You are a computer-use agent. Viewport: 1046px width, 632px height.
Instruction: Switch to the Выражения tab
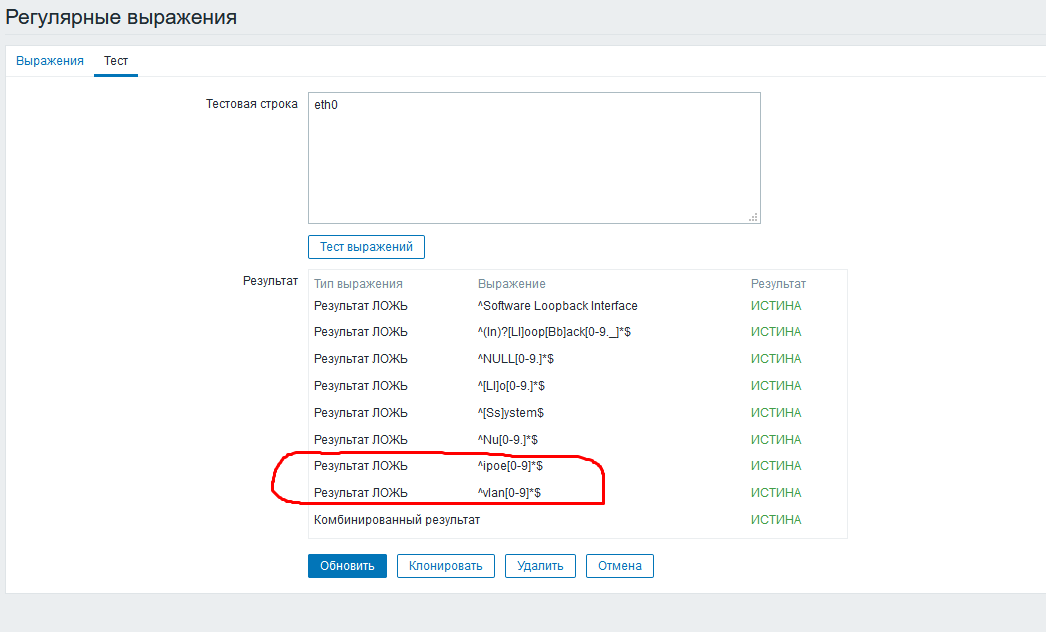point(49,61)
